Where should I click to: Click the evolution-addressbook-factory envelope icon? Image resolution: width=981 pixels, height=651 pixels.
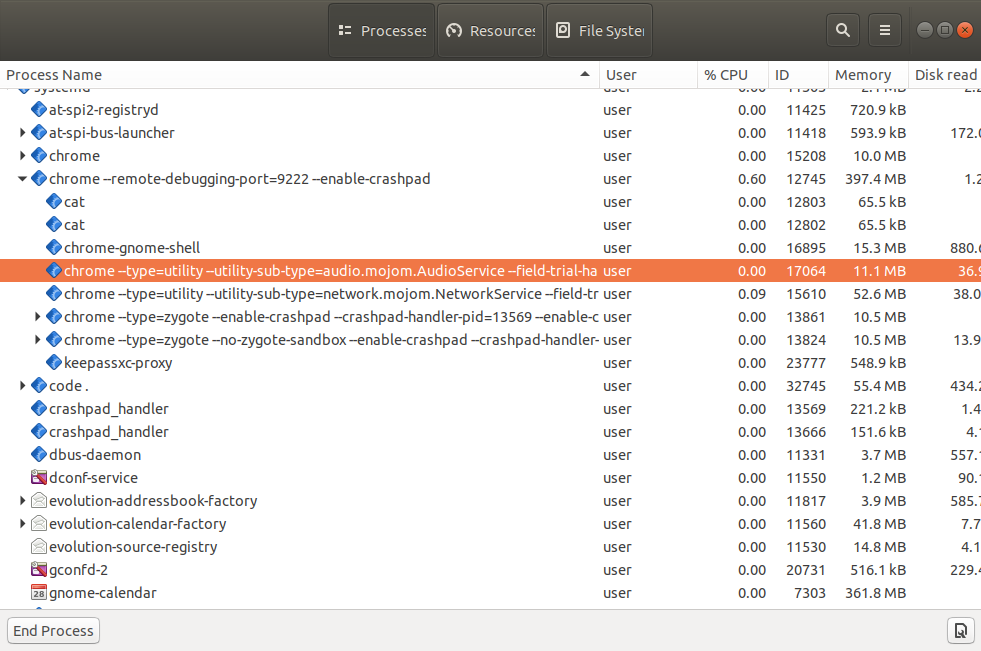coord(39,501)
